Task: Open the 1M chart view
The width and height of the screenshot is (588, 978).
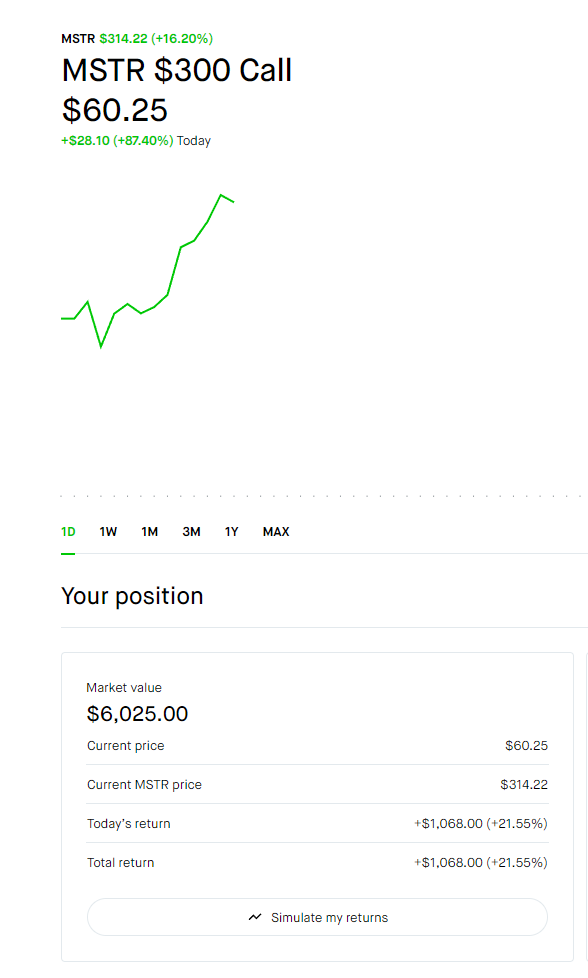Action: [x=149, y=531]
